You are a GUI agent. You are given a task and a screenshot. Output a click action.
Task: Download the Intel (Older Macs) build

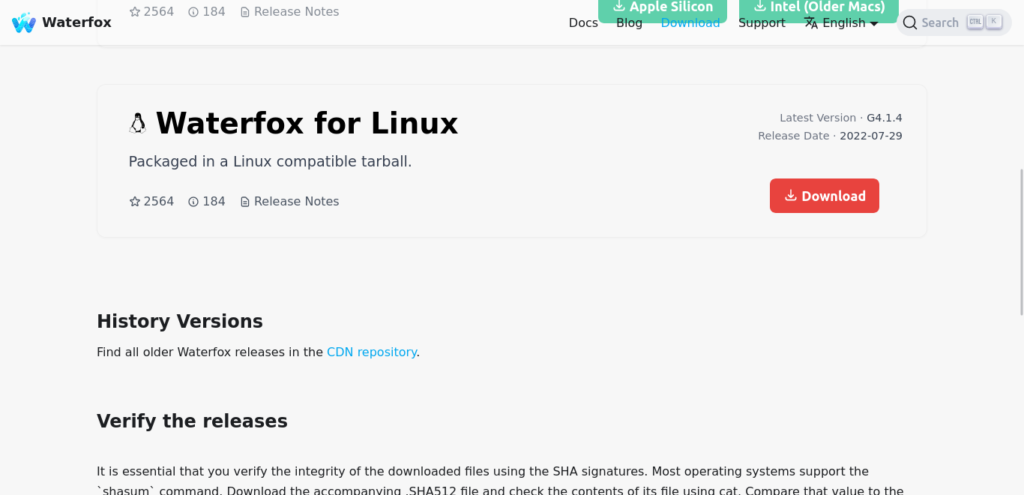pos(819,9)
